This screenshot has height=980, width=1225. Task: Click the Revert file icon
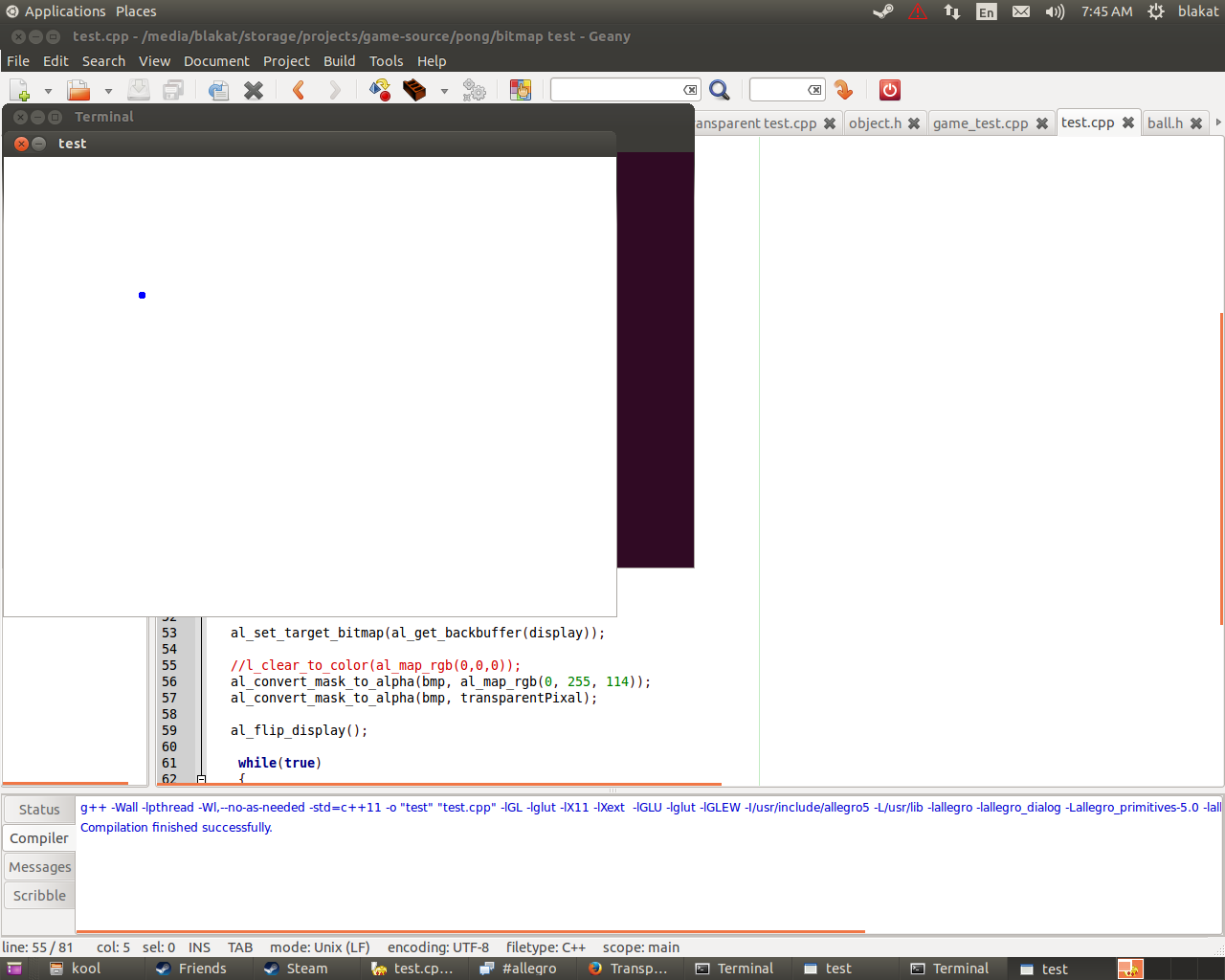click(218, 90)
